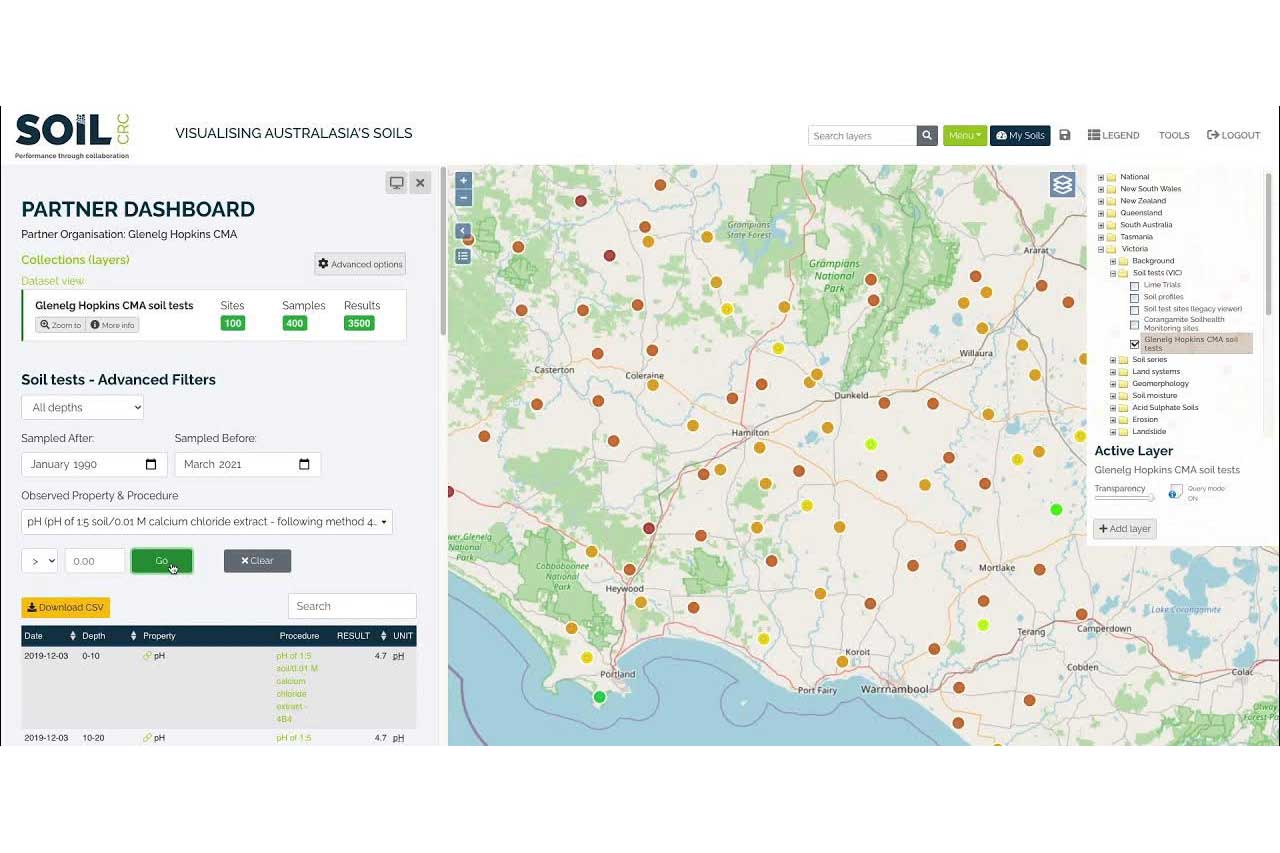
Task: Click the National folder icon
Action: coord(1111,177)
